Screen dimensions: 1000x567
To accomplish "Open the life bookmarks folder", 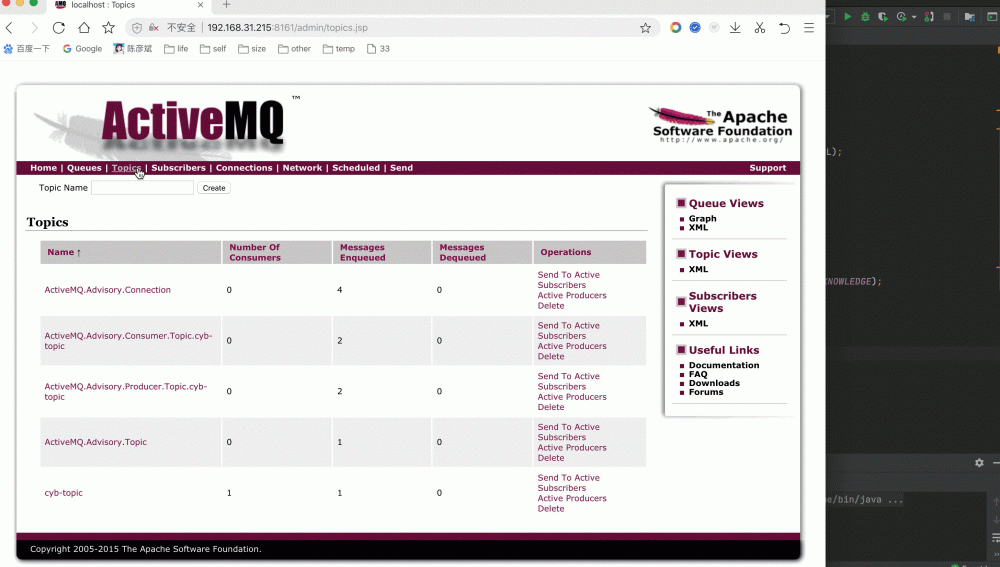I will point(176,48).
